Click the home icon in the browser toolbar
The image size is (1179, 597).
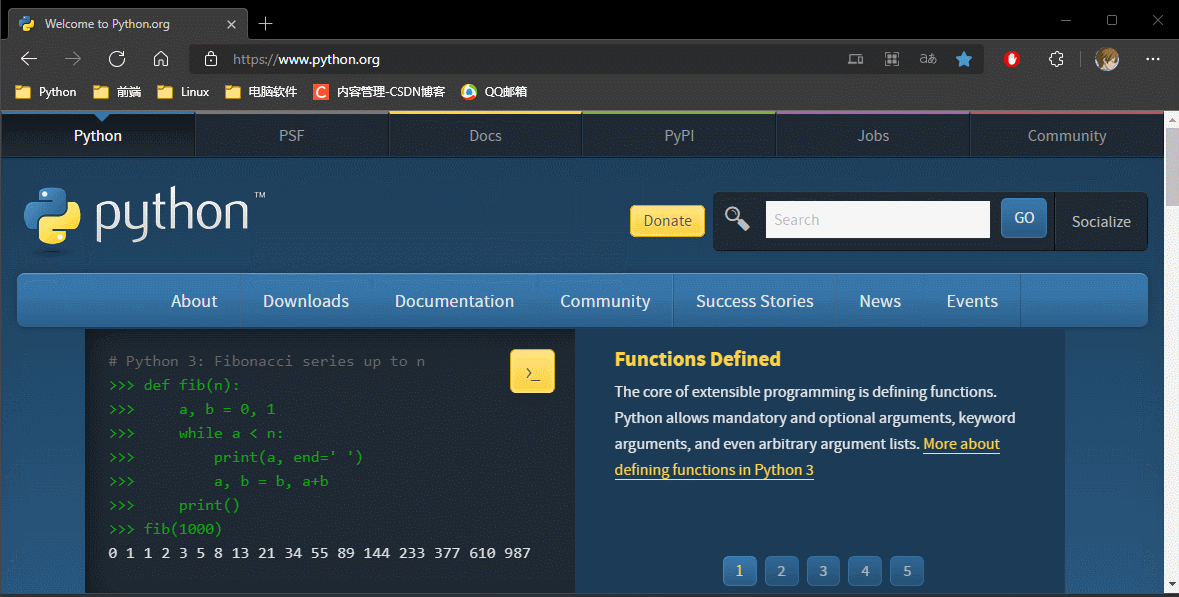[x=160, y=59]
